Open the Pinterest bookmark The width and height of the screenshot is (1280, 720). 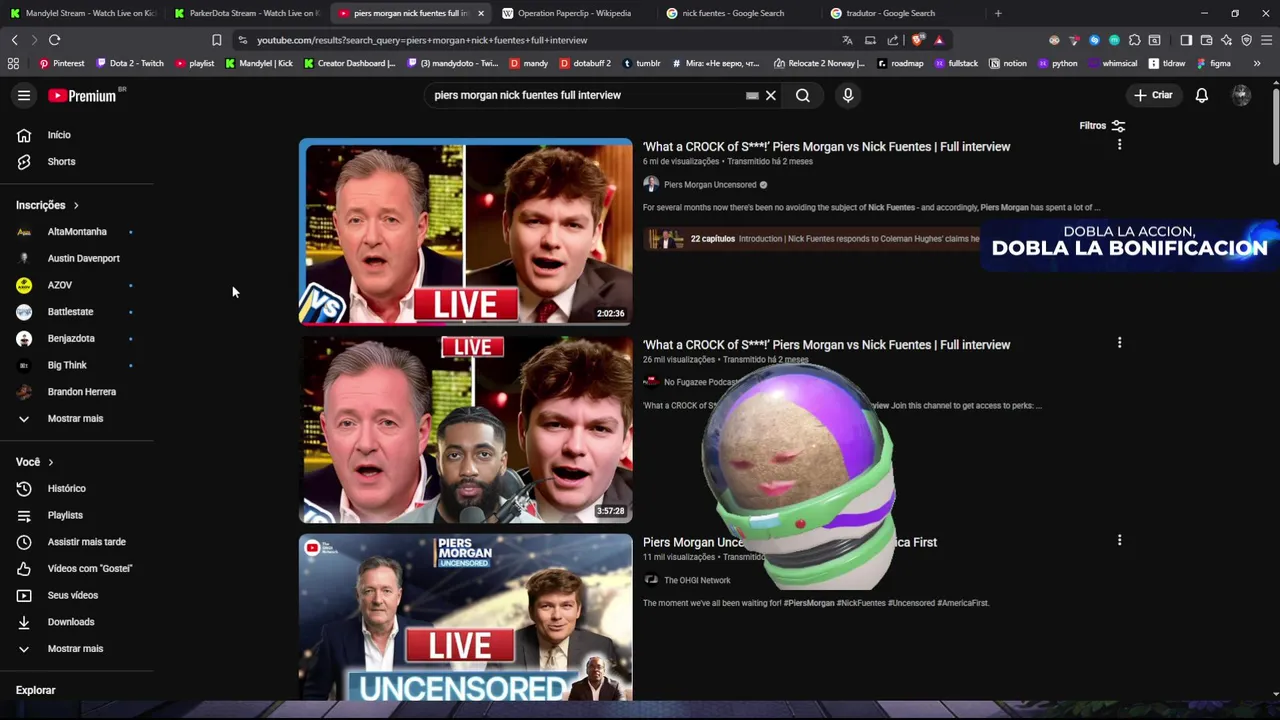(61, 63)
